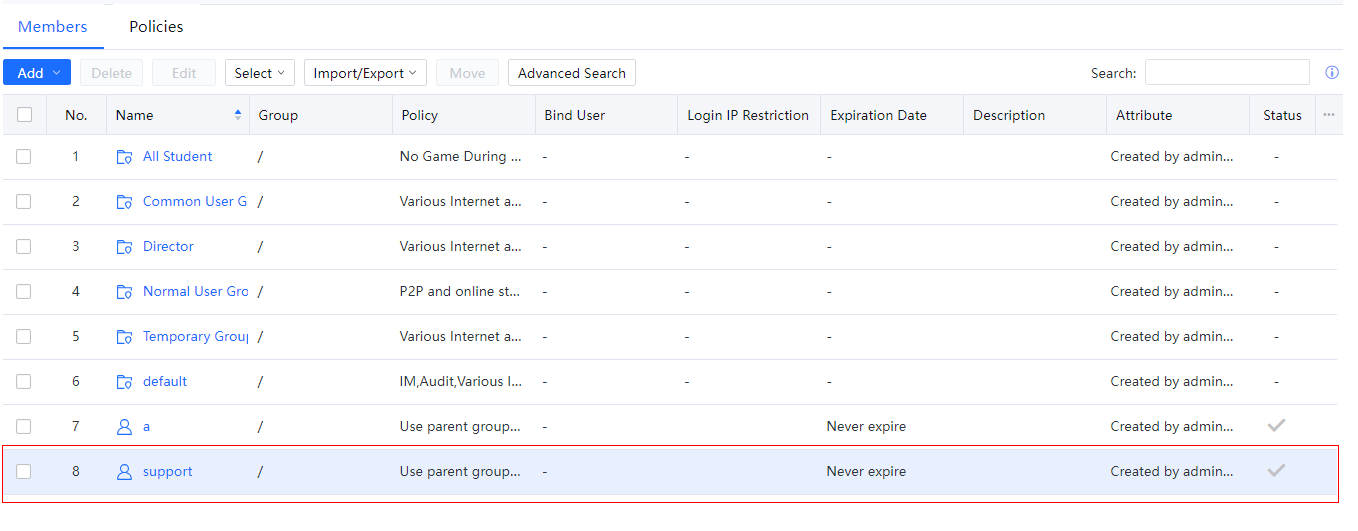The width and height of the screenshot is (1358, 531).
Task: Open the column options ellipsis icon
Action: 1329,115
